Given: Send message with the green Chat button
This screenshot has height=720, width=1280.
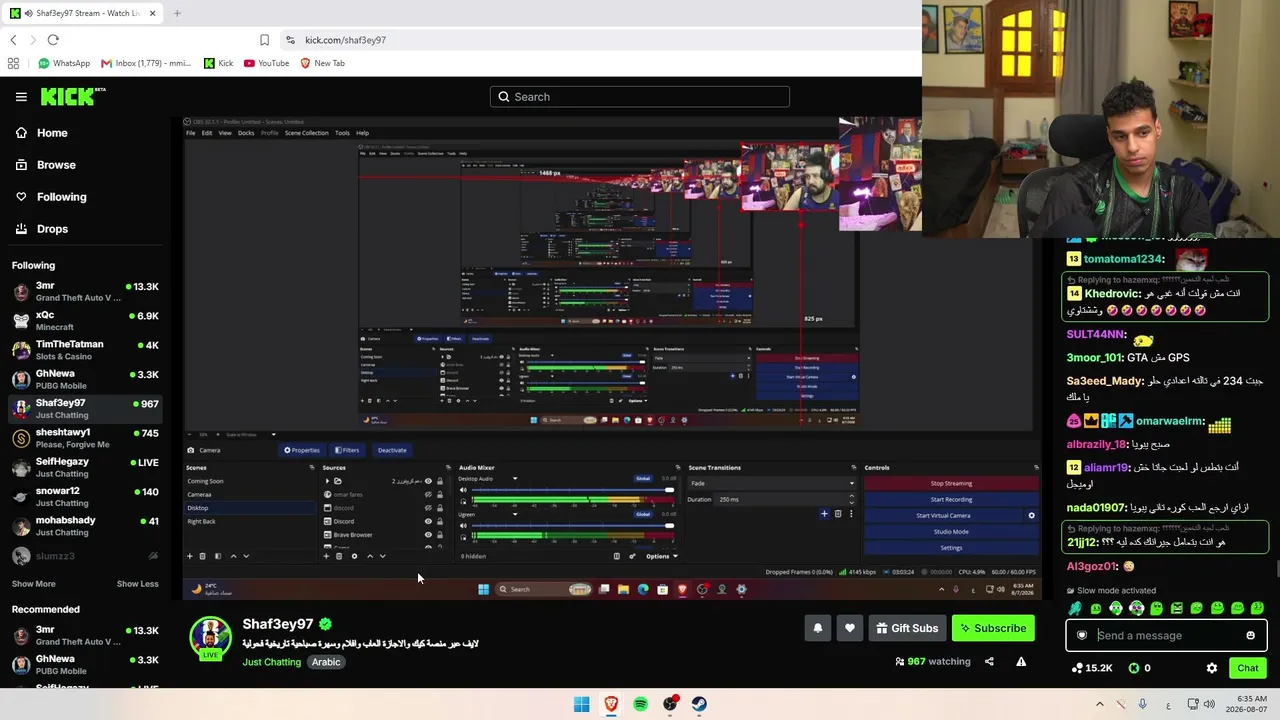Looking at the screenshot, I should [1247, 668].
